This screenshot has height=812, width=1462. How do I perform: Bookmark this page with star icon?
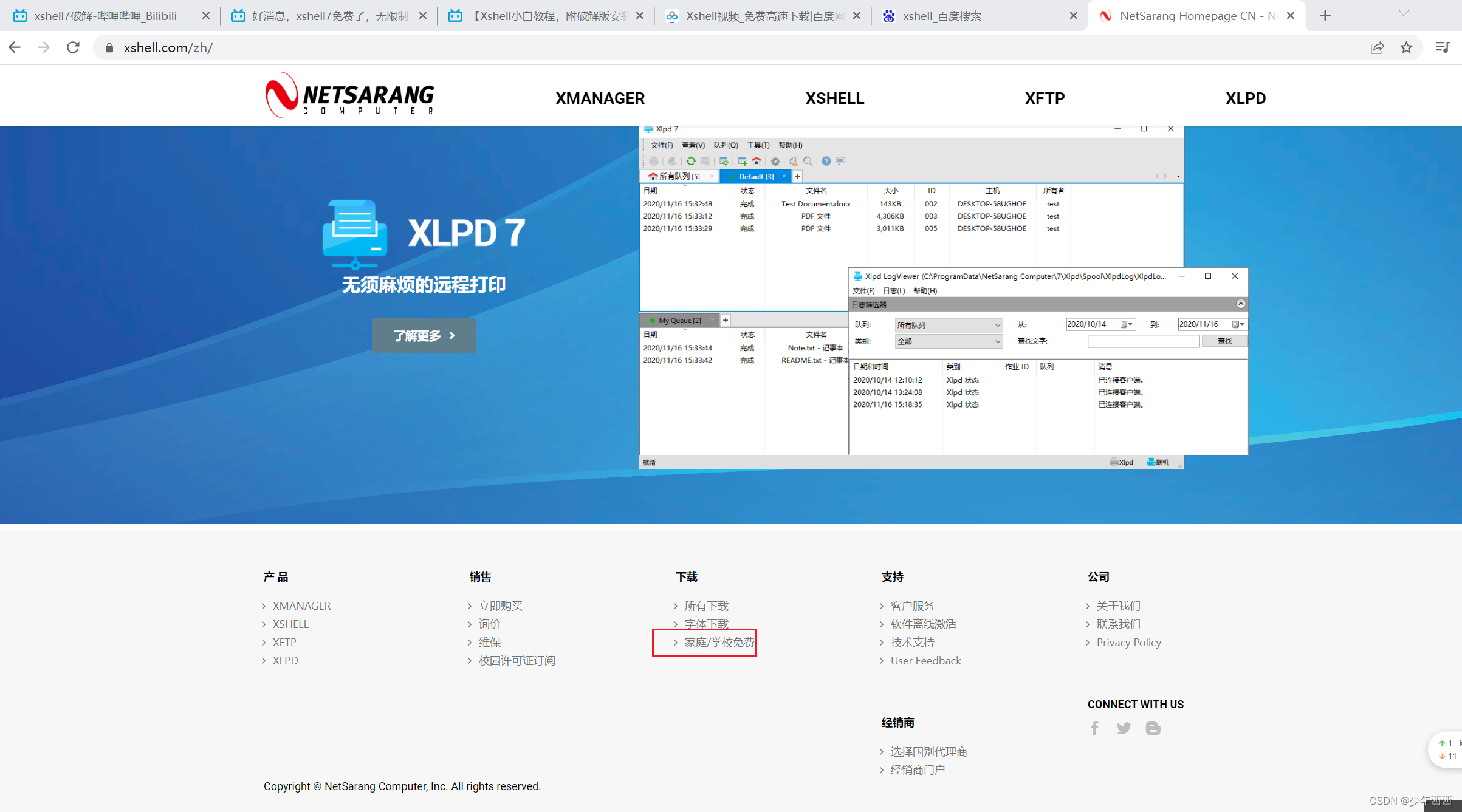(1406, 47)
